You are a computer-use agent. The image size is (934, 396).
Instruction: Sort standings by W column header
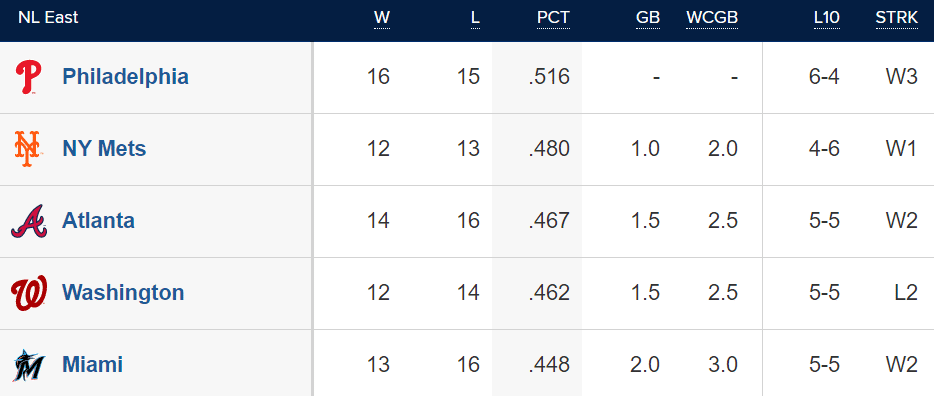pyautogui.click(x=382, y=18)
